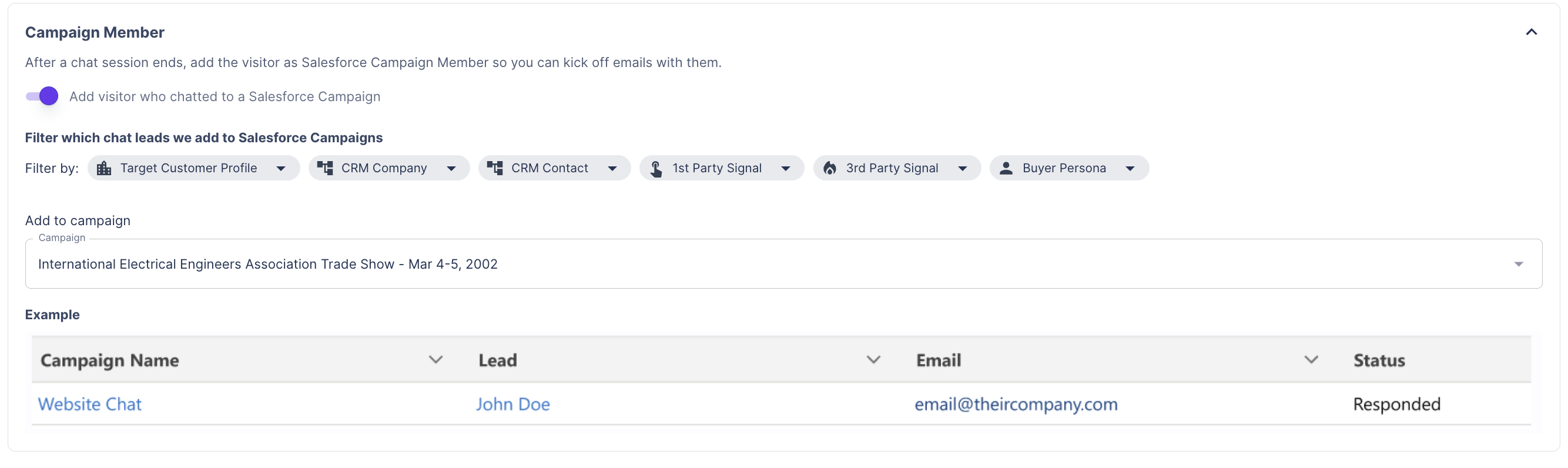1568x468 pixels.
Task: Open the Campaign selection dropdown
Action: tap(1518, 264)
